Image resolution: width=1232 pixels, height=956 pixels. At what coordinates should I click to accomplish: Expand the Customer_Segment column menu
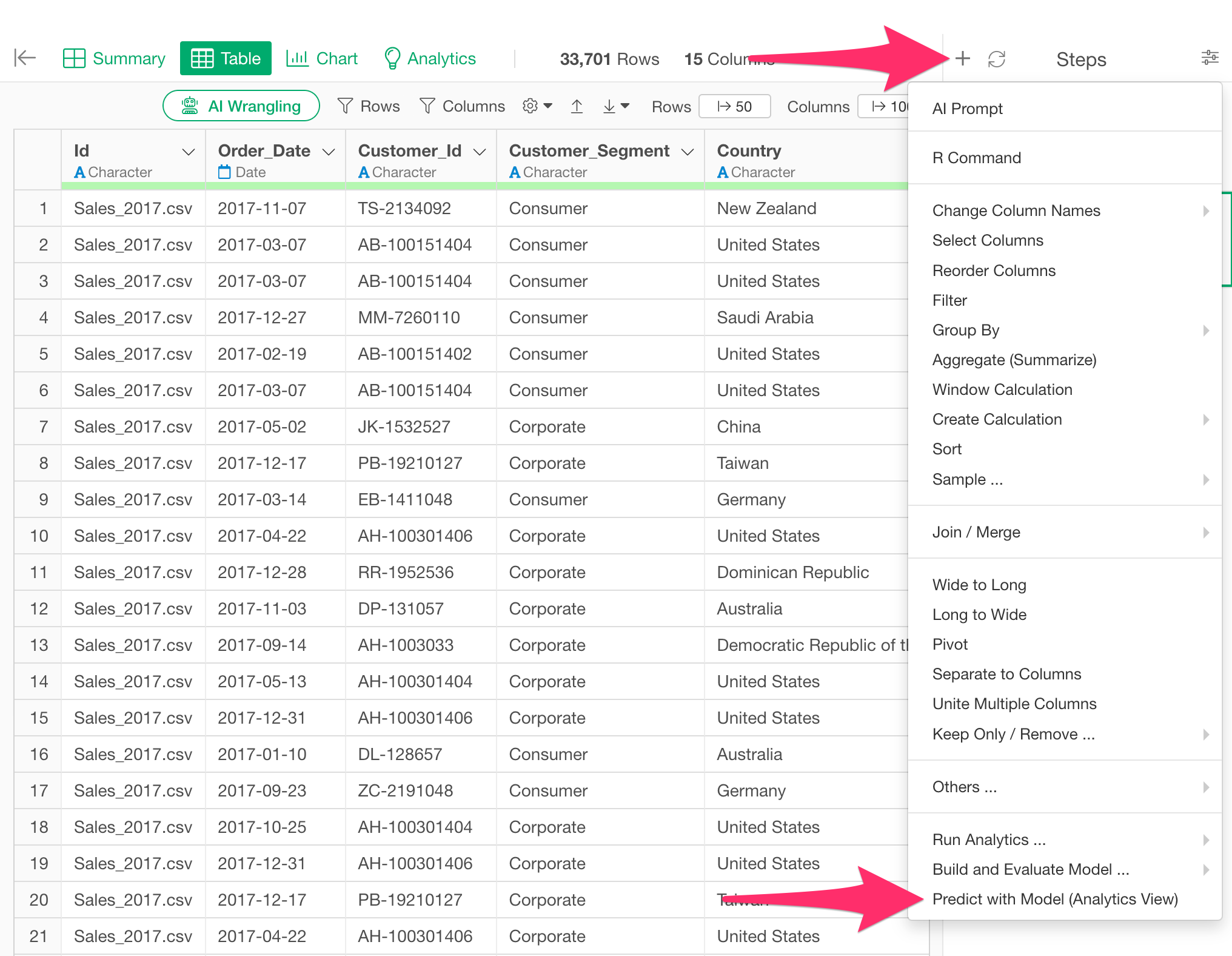(688, 152)
